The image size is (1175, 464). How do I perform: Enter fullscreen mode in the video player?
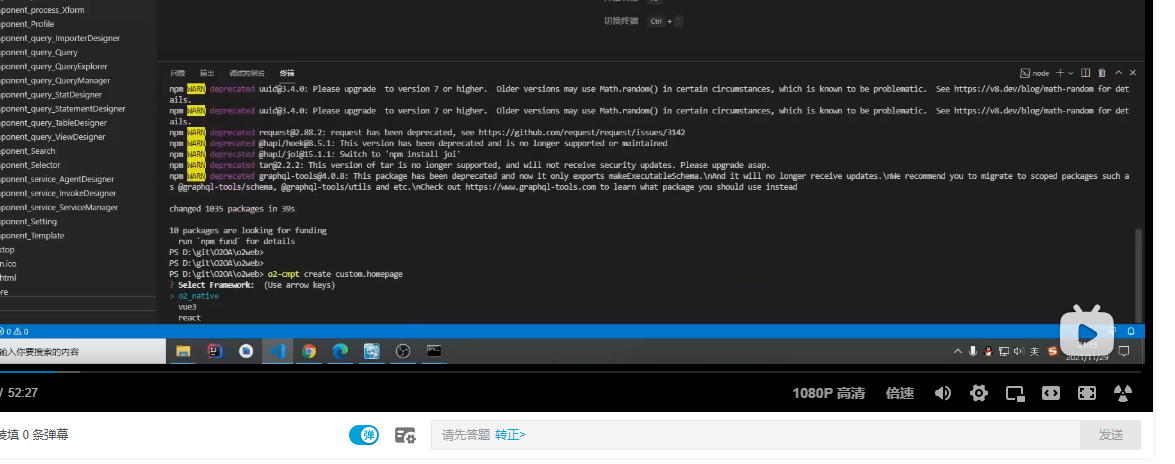point(1087,393)
